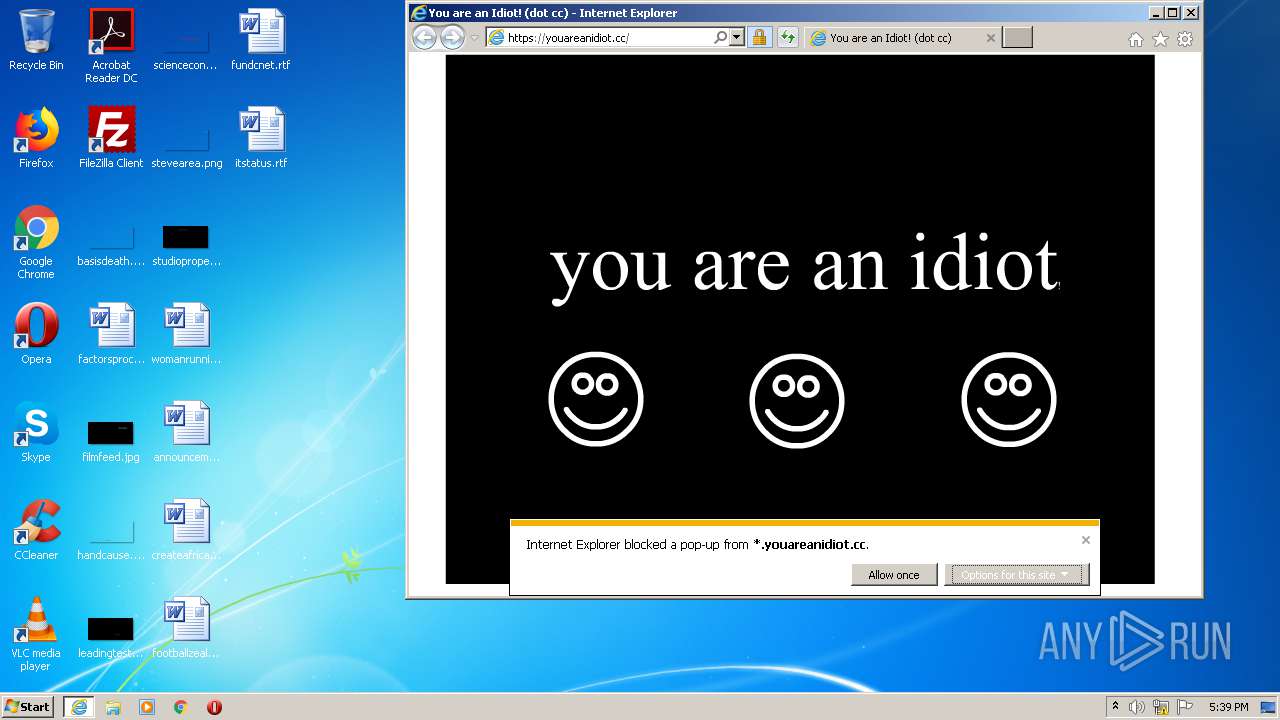Dismiss the popup blocker notification bar
This screenshot has height=720, width=1280.
point(1085,540)
